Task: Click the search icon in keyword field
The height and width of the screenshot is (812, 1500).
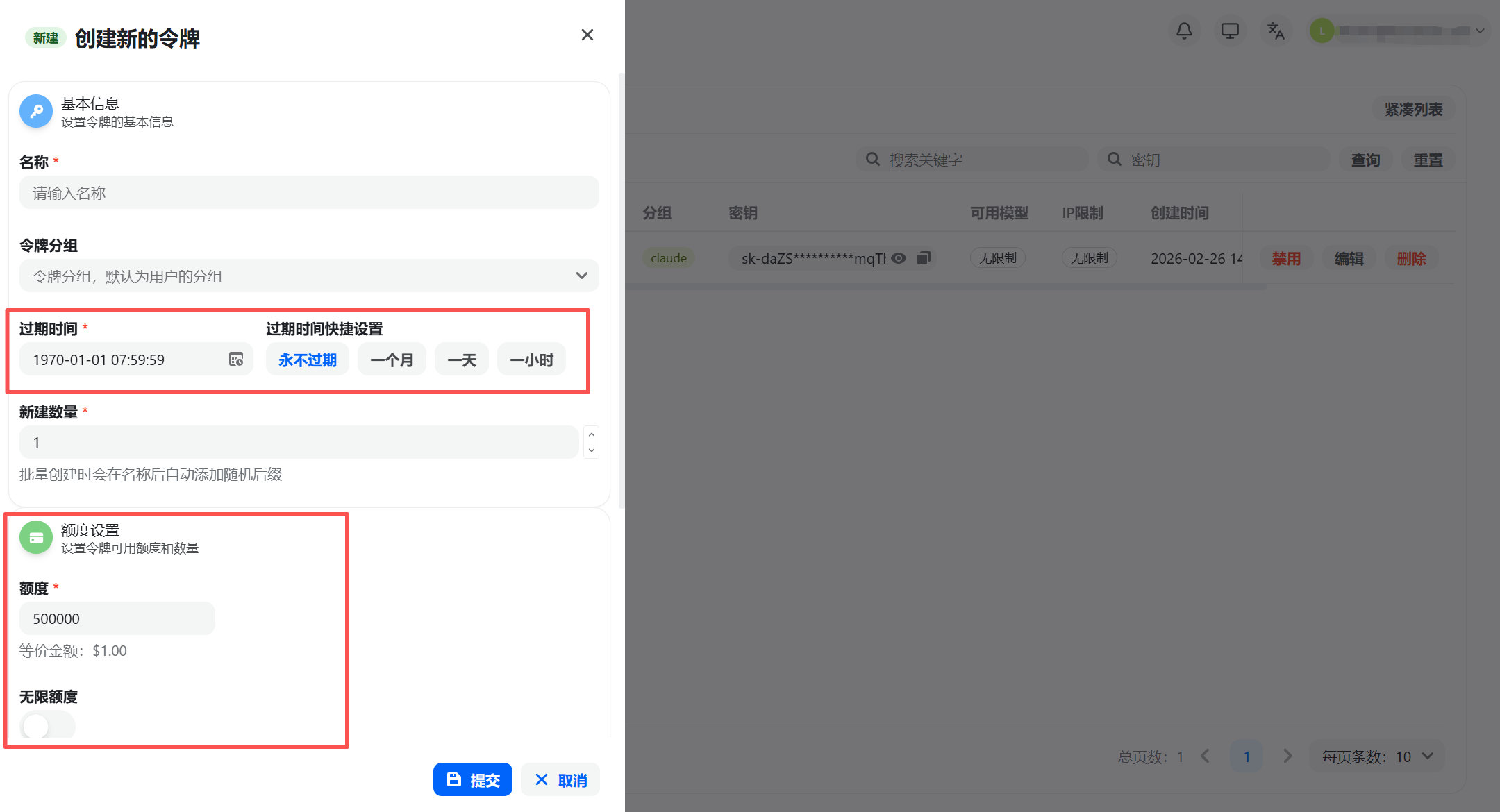Action: click(872, 160)
